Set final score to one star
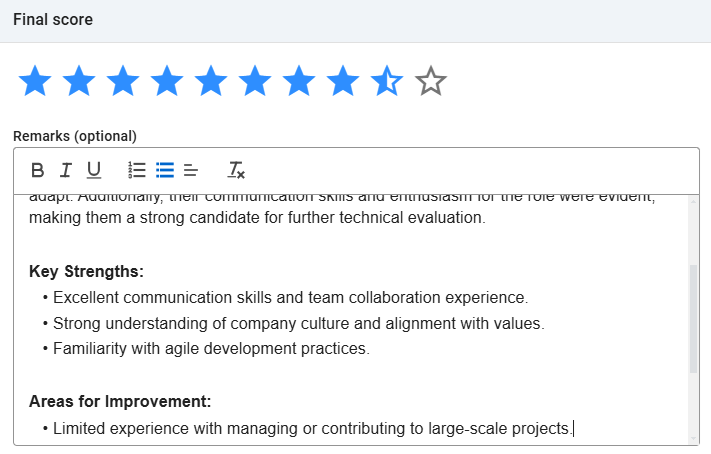711x454 pixels. click(34, 81)
